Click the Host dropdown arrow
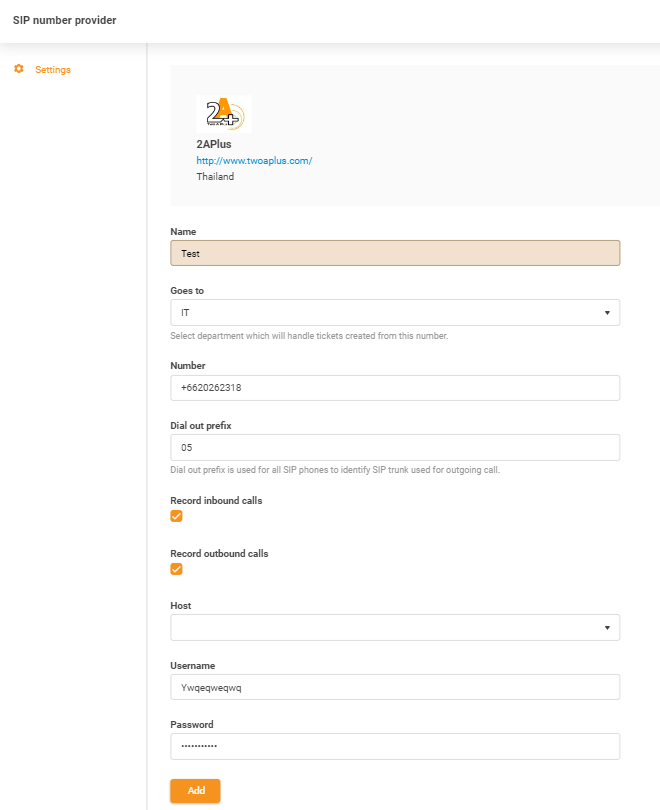Screen dimensions: 660x810 tap(606, 627)
